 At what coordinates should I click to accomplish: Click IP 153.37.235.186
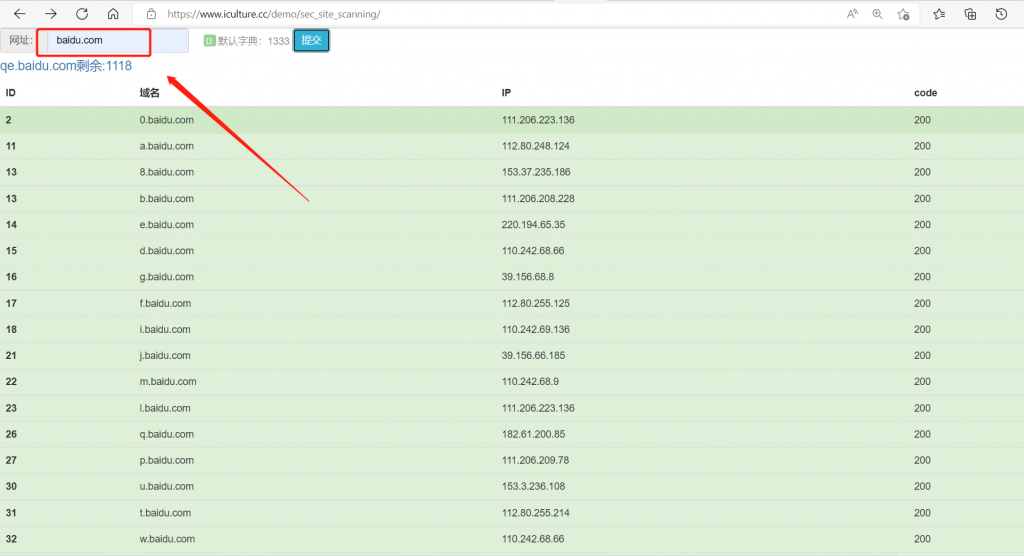[536, 172]
